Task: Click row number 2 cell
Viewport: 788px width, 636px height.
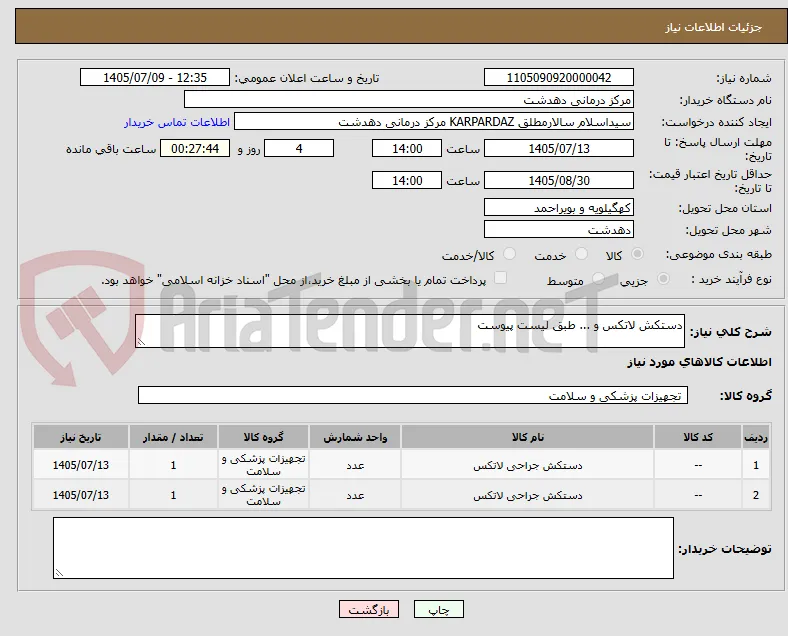Action: click(755, 495)
